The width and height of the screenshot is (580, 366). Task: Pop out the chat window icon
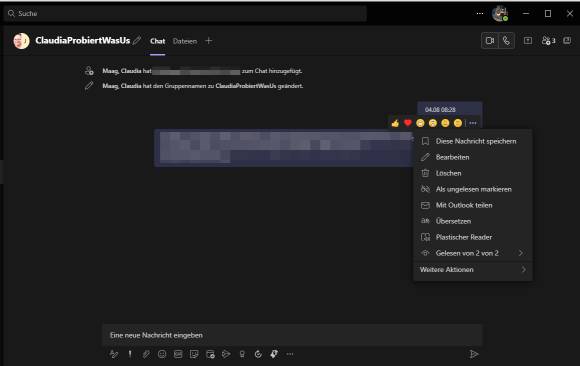[567, 40]
